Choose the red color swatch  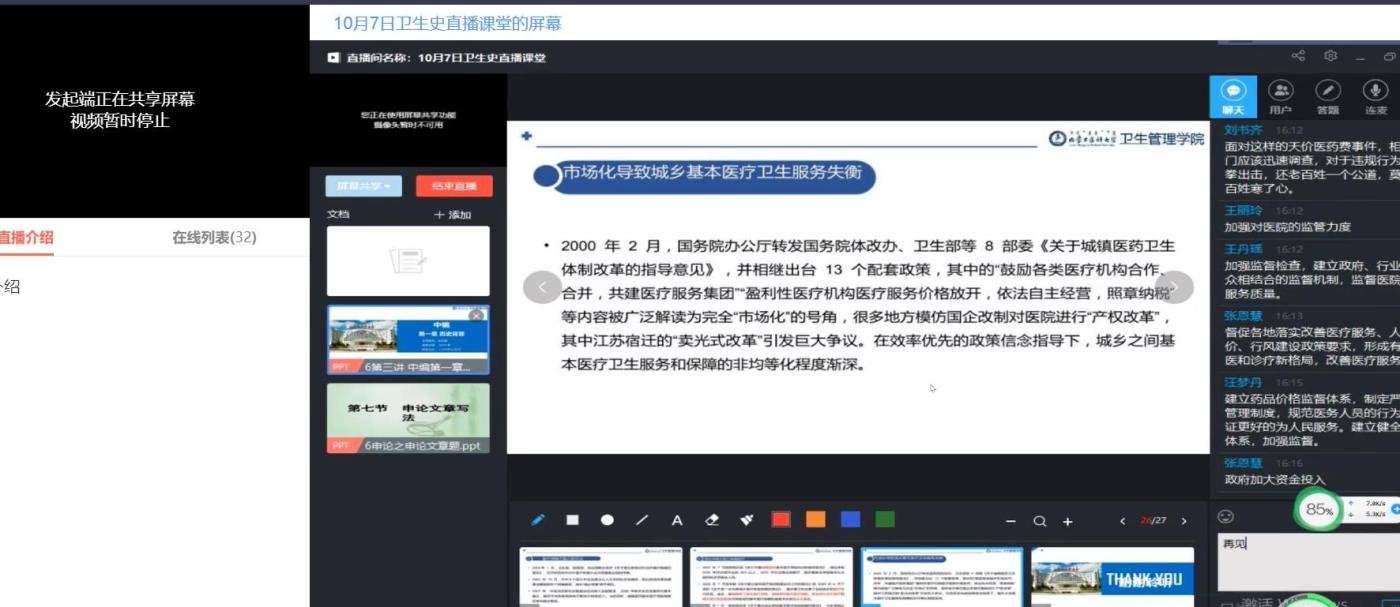pyautogui.click(x=781, y=520)
